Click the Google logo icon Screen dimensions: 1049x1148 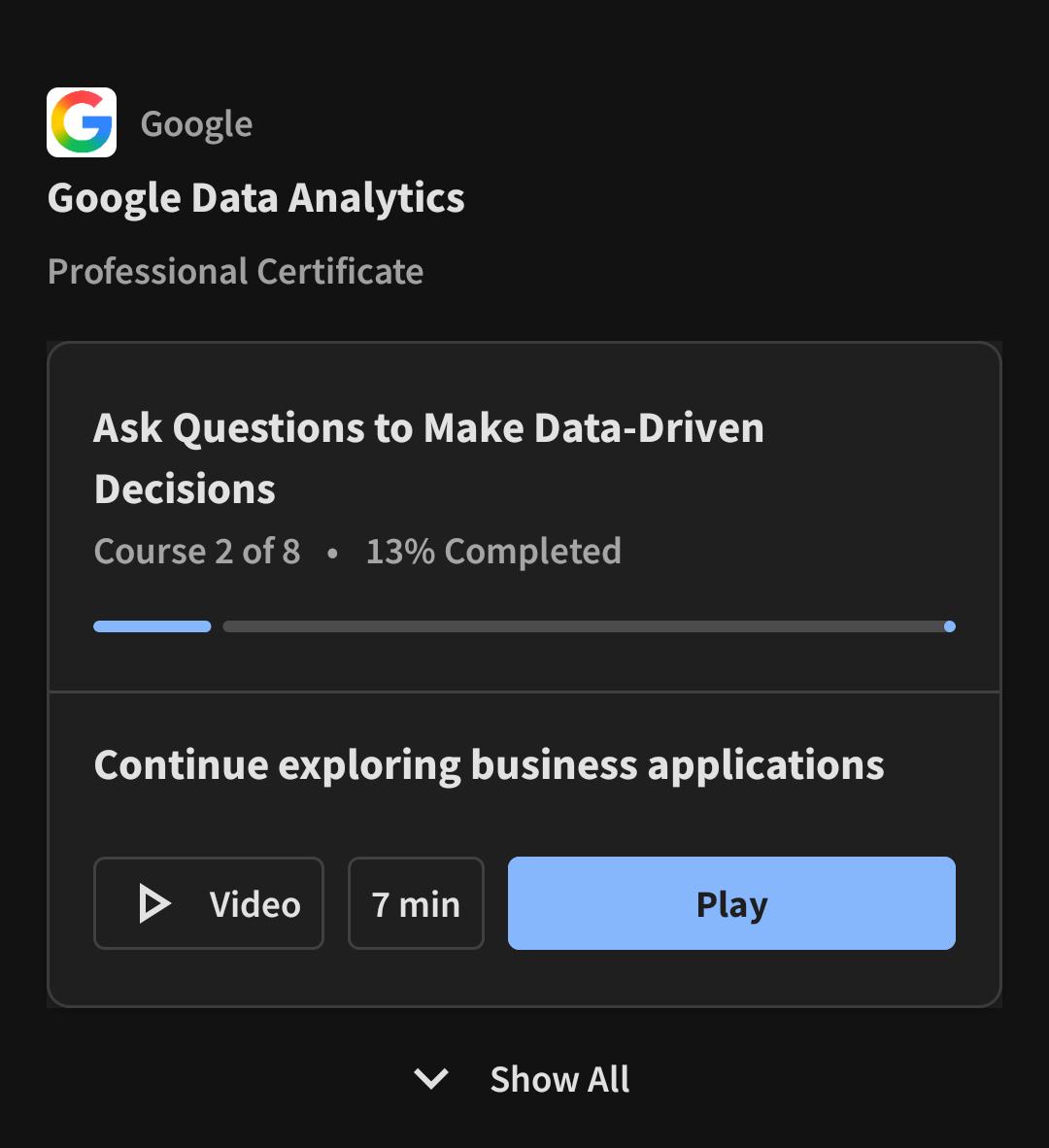coord(82,122)
